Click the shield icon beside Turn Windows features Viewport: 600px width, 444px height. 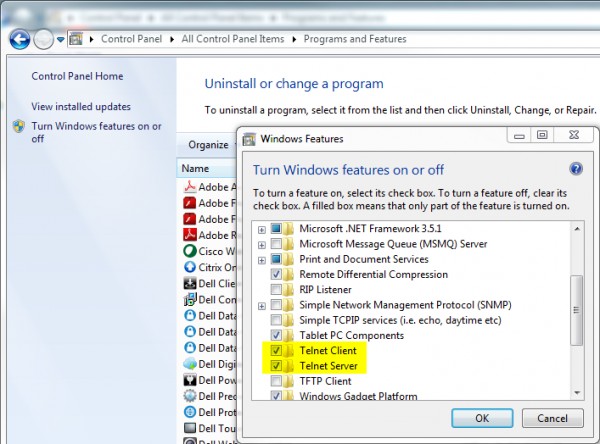(19, 126)
